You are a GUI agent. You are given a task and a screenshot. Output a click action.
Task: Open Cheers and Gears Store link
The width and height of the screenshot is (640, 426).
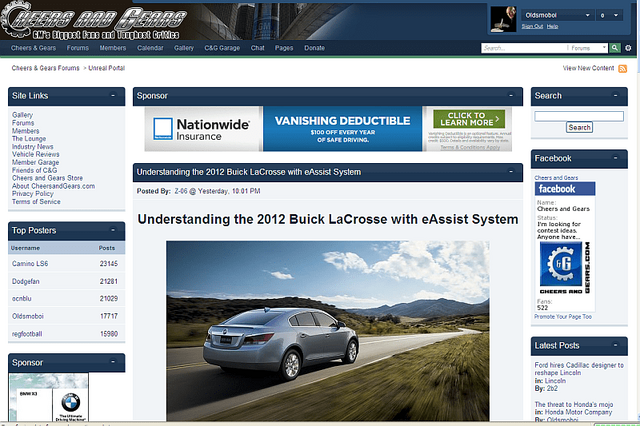47,178
